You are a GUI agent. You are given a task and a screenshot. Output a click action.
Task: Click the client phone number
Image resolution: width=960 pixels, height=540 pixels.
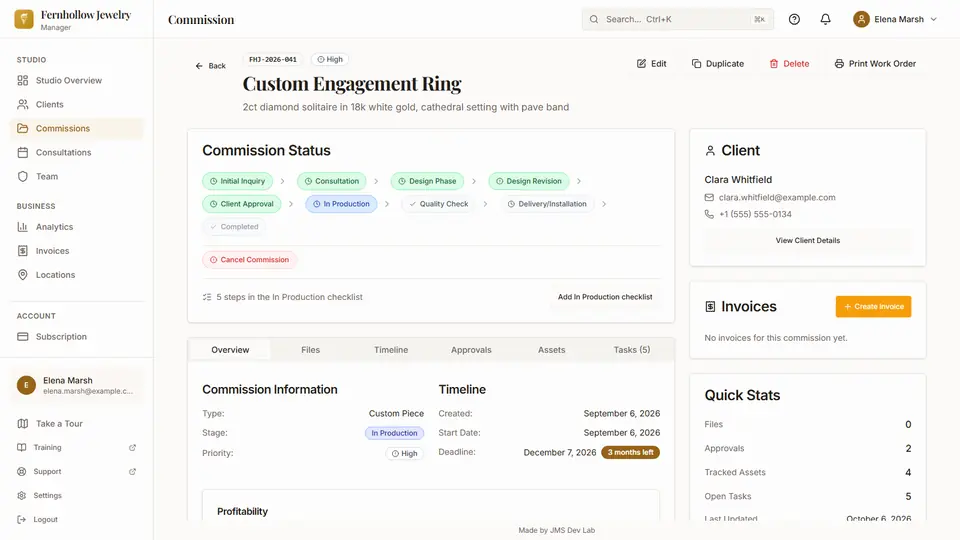(x=756, y=214)
